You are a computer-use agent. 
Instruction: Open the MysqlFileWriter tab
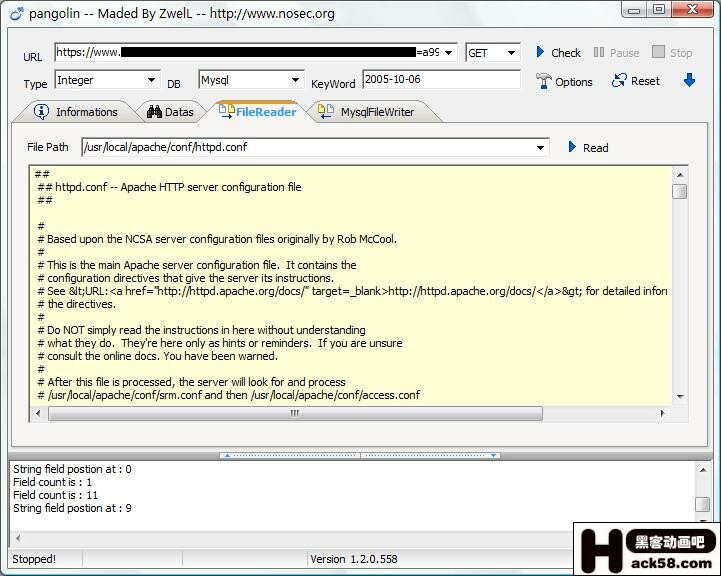click(x=366, y=112)
